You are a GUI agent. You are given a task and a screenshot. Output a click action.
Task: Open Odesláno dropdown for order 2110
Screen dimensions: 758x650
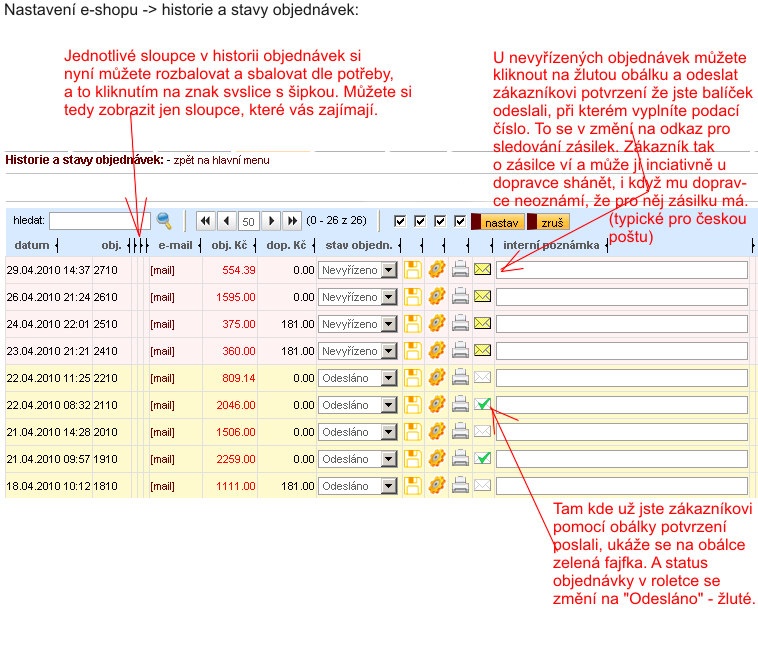(357, 405)
